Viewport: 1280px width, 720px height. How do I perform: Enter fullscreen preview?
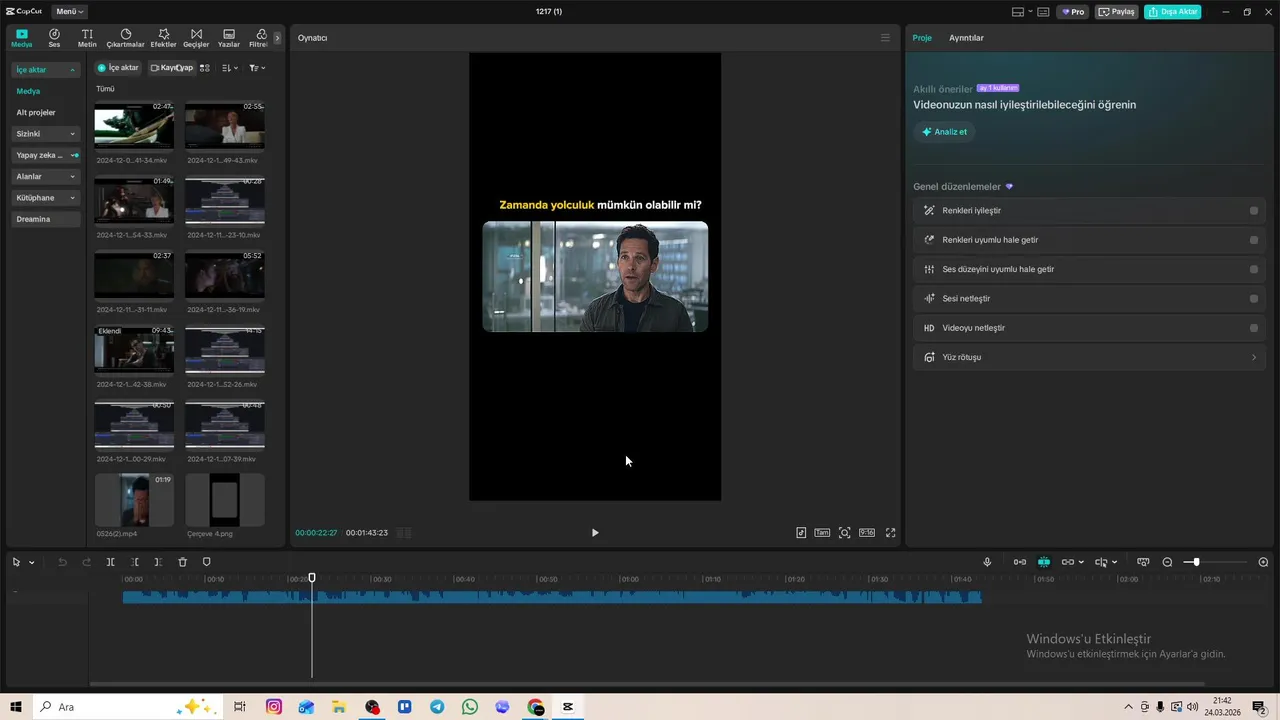point(891,533)
